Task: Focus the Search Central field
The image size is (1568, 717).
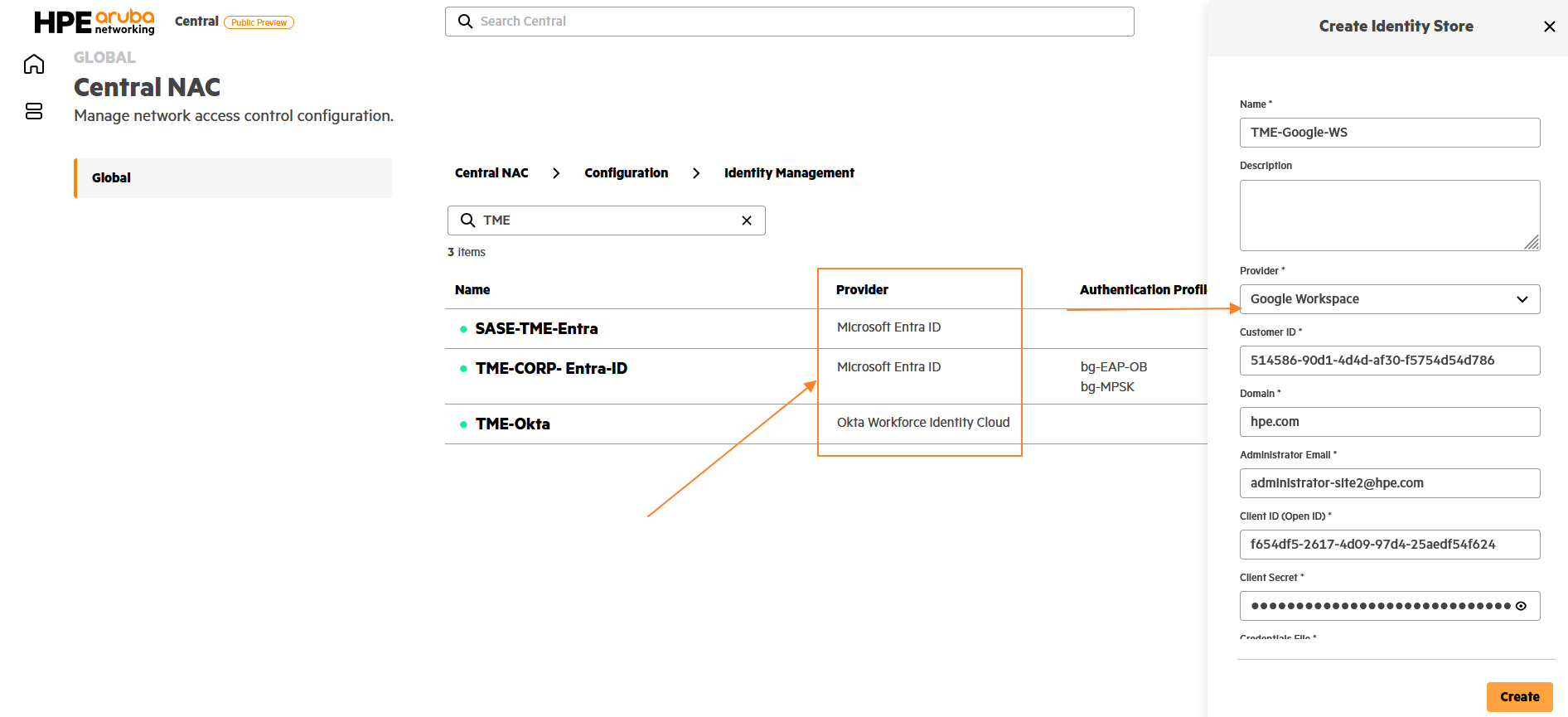Action: tap(790, 22)
